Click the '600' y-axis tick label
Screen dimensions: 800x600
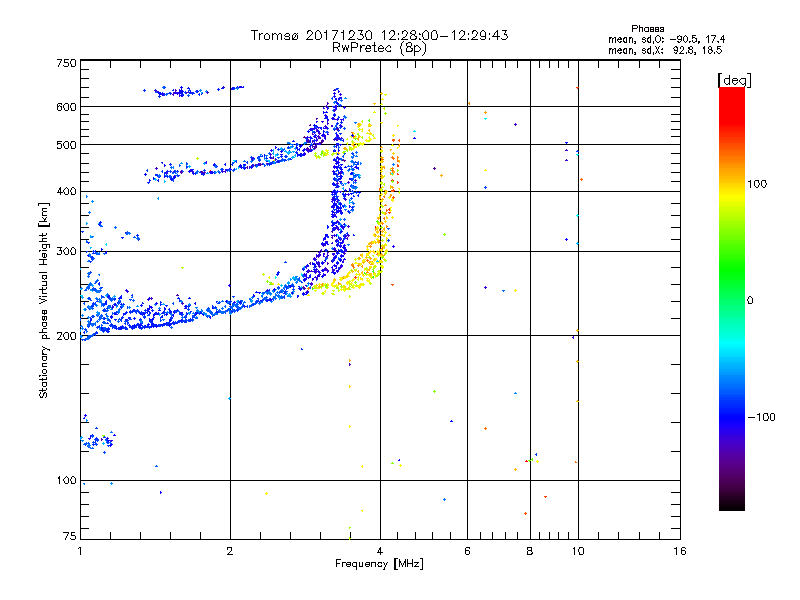click(66, 107)
